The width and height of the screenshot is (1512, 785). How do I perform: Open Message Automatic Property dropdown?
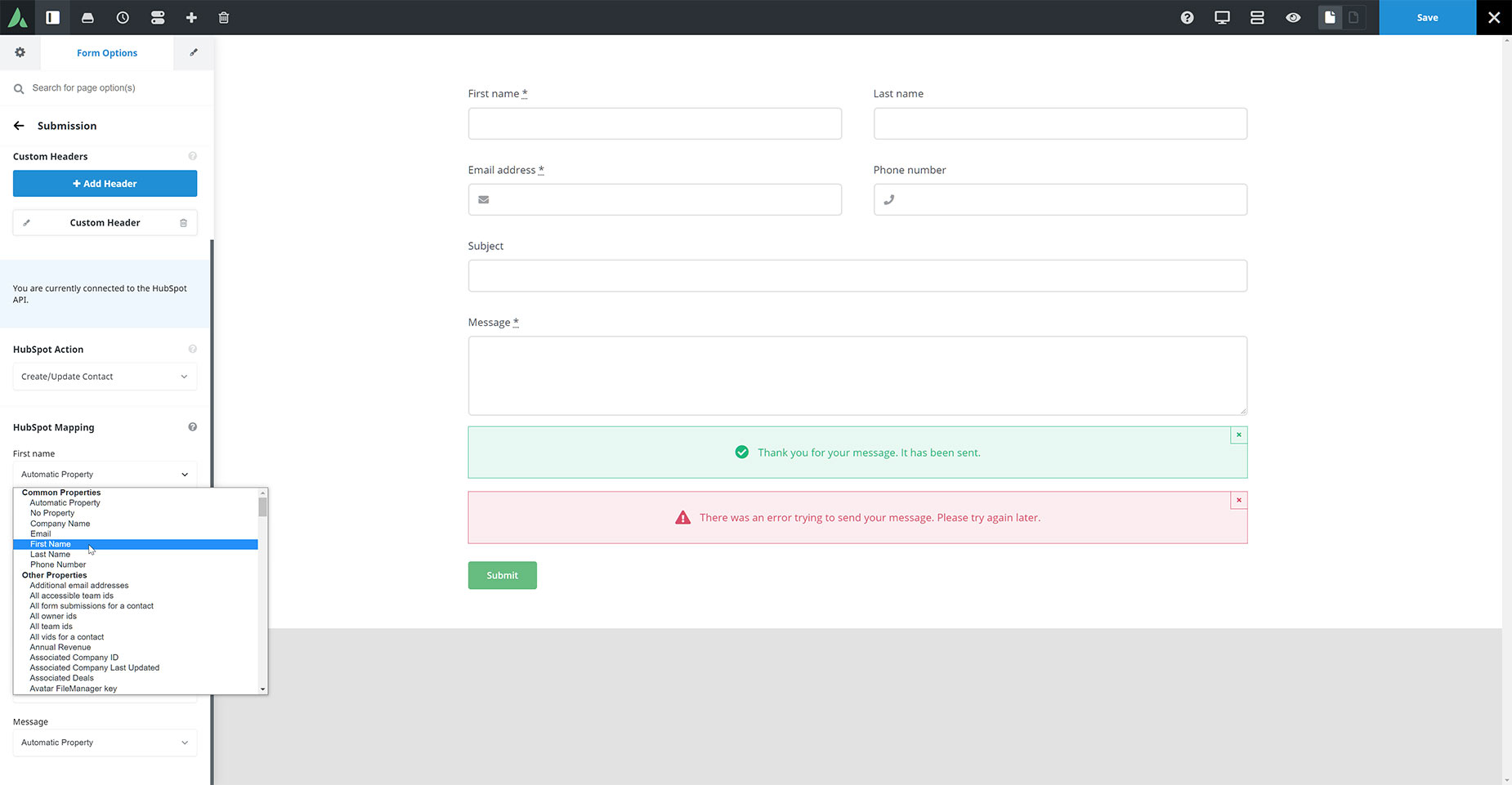(105, 743)
